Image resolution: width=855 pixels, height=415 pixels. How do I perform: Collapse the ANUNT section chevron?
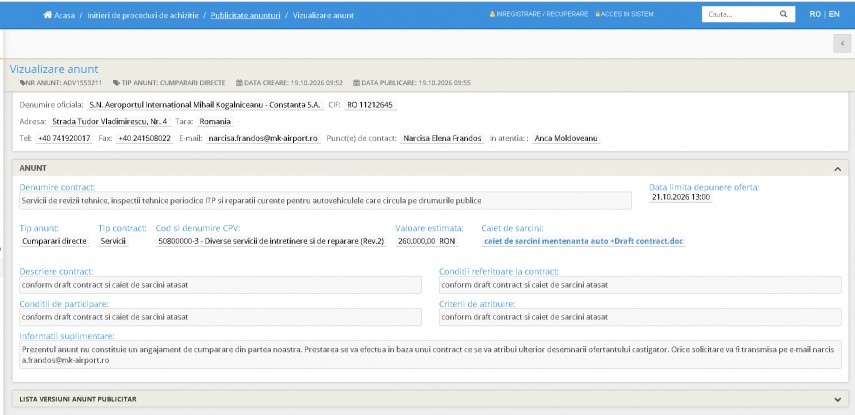tap(838, 169)
